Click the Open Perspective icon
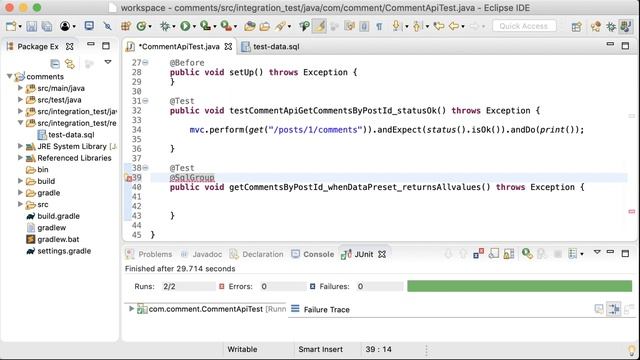The width and height of the screenshot is (640, 360). coord(576,27)
